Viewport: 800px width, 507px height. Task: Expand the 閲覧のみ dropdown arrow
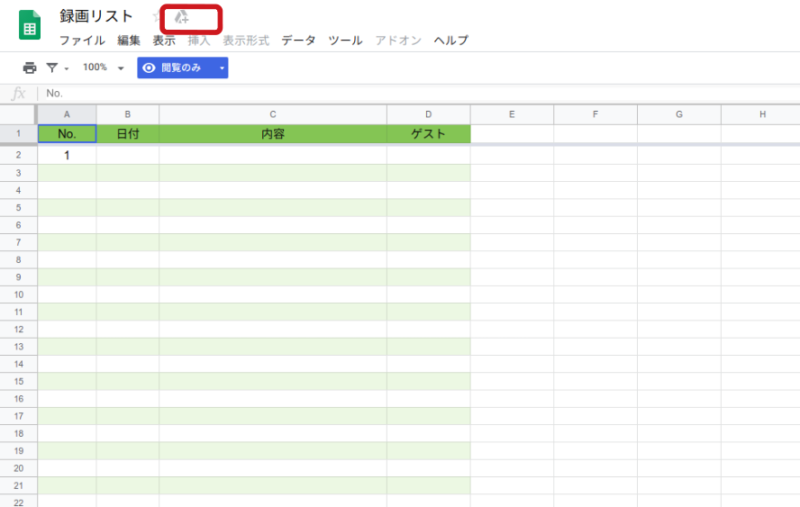click(222, 68)
